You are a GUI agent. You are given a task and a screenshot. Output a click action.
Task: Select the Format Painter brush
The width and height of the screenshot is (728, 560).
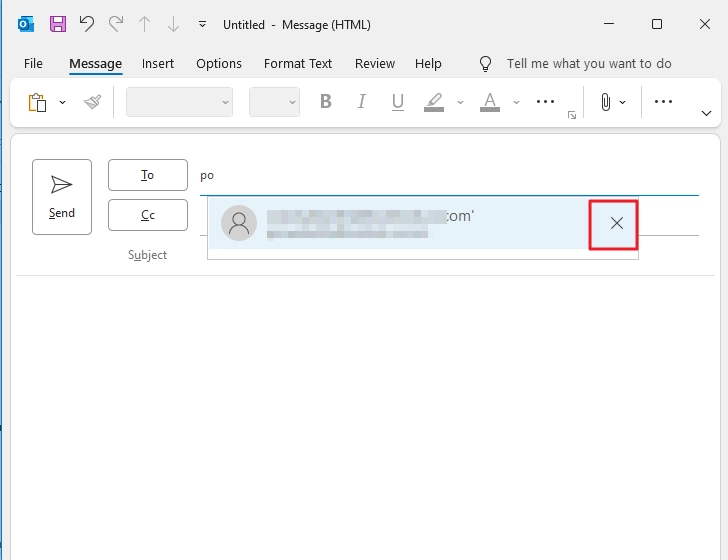coord(92,102)
